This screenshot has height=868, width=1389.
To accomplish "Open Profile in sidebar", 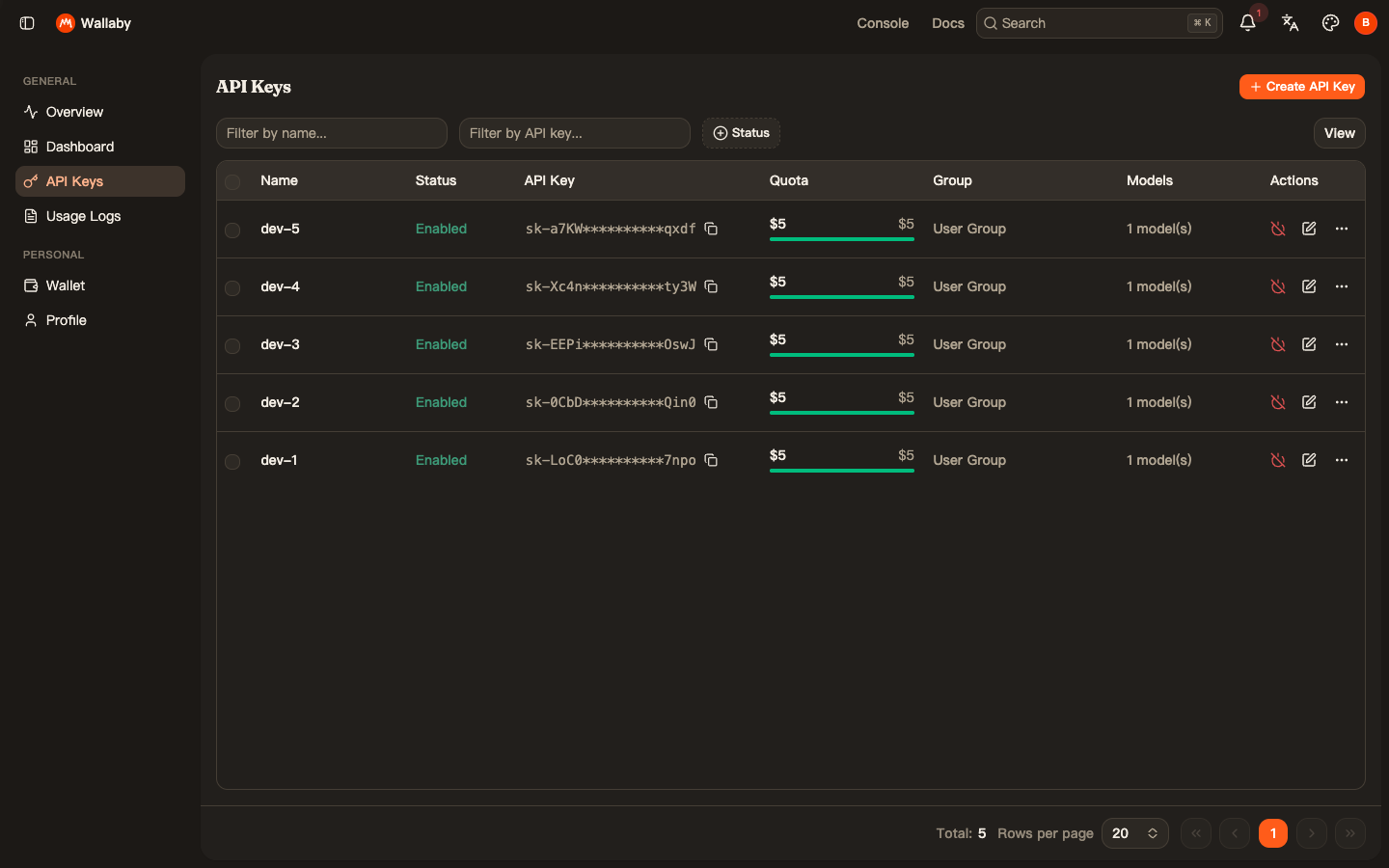I will coord(100,320).
